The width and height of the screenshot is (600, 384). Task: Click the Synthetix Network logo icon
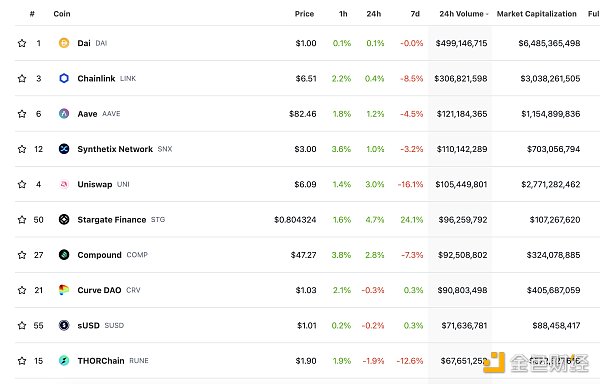point(64,149)
